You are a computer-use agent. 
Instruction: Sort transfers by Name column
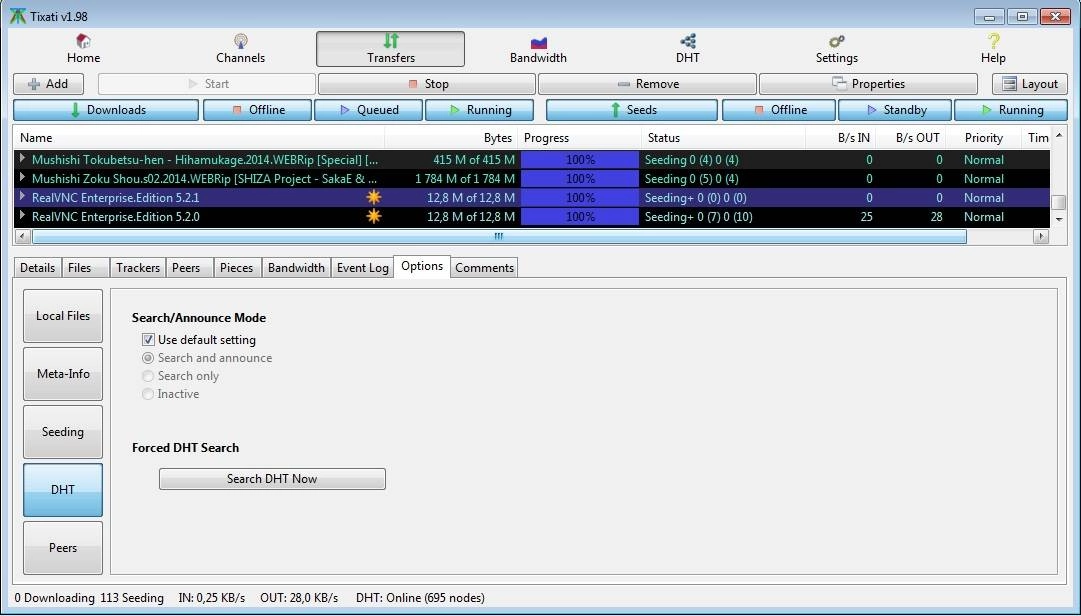pyautogui.click(x=199, y=138)
